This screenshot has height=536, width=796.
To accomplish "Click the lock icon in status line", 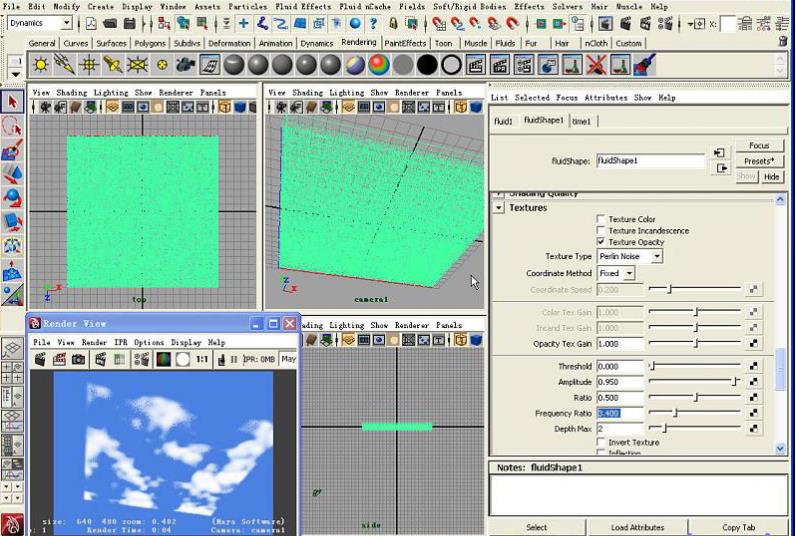I will tap(393, 23).
